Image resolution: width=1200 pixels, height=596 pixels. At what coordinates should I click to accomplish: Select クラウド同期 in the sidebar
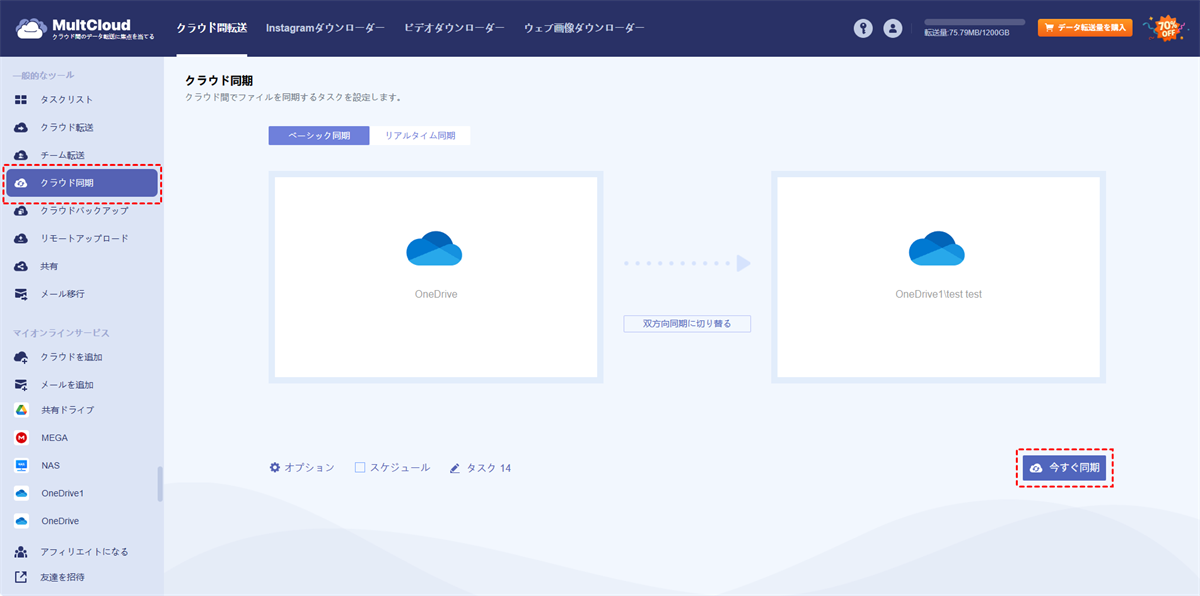(x=82, y=183)
